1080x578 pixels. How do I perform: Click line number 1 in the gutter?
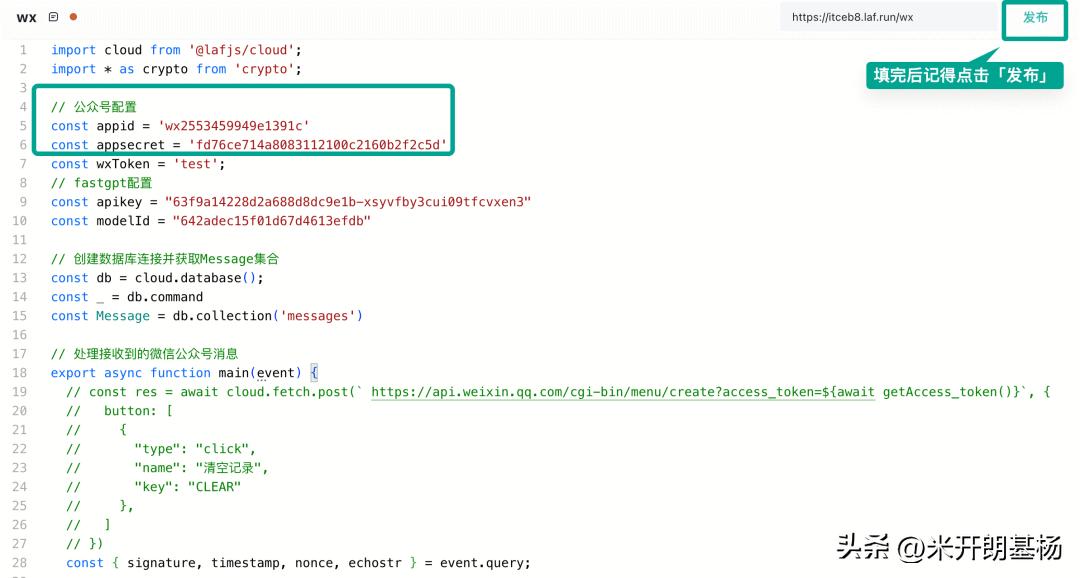click(23, 50)
